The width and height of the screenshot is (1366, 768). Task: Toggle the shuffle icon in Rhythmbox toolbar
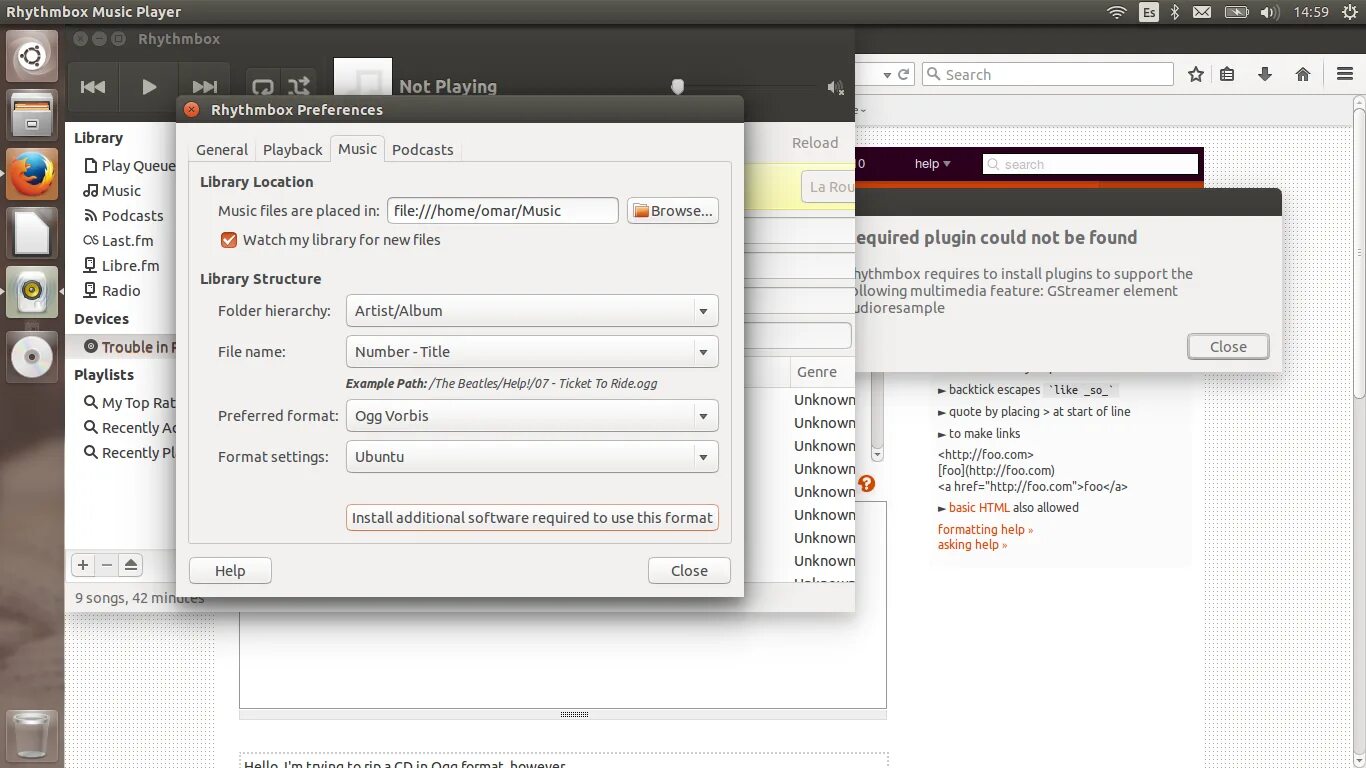(299, 87)
